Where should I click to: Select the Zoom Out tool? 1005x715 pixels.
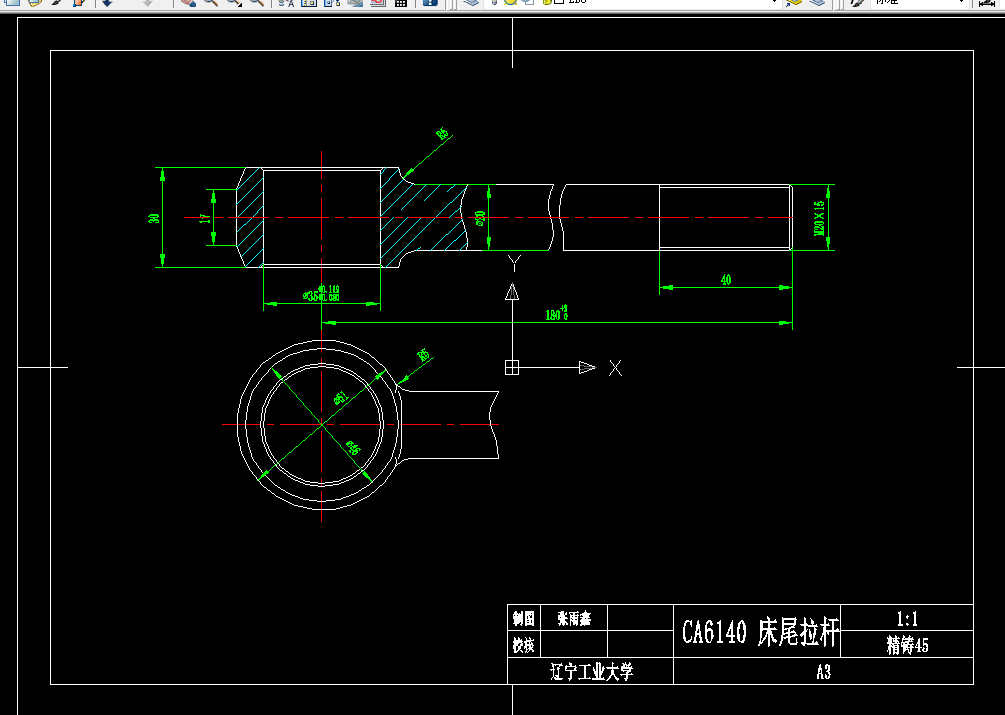pyautogui.click(x=232, y=6)
